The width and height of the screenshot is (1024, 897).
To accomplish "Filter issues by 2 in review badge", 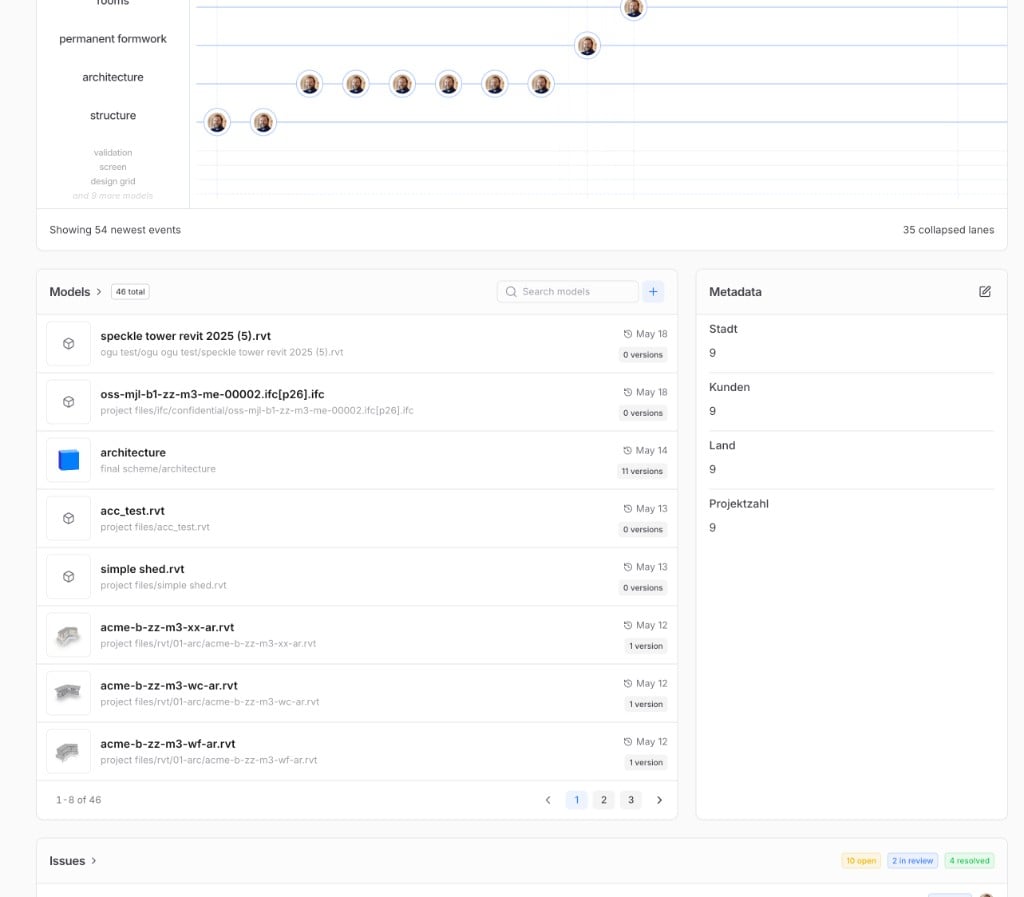I will (x=912, y=860).
